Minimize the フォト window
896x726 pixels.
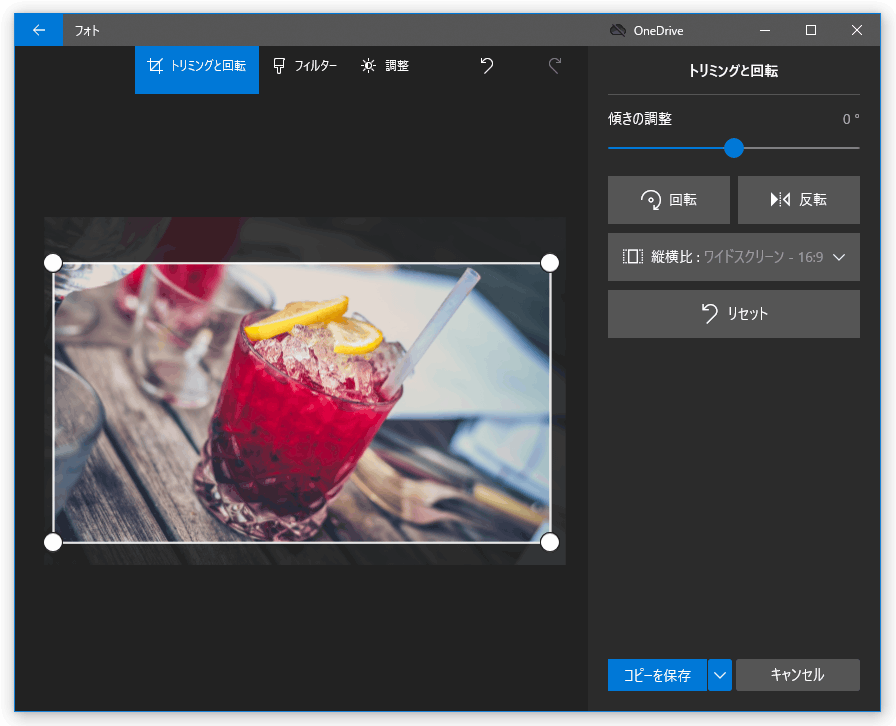[x=765, y=30]
